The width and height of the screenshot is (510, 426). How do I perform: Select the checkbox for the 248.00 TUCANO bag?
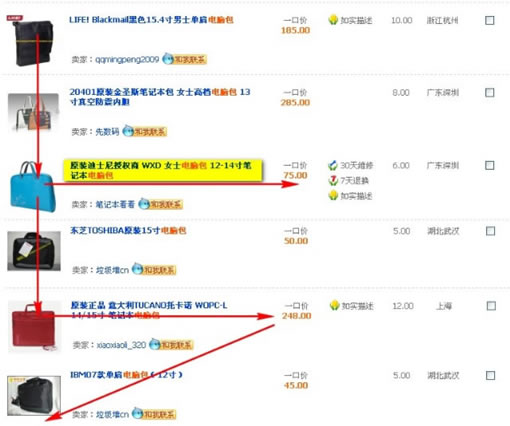491,305
